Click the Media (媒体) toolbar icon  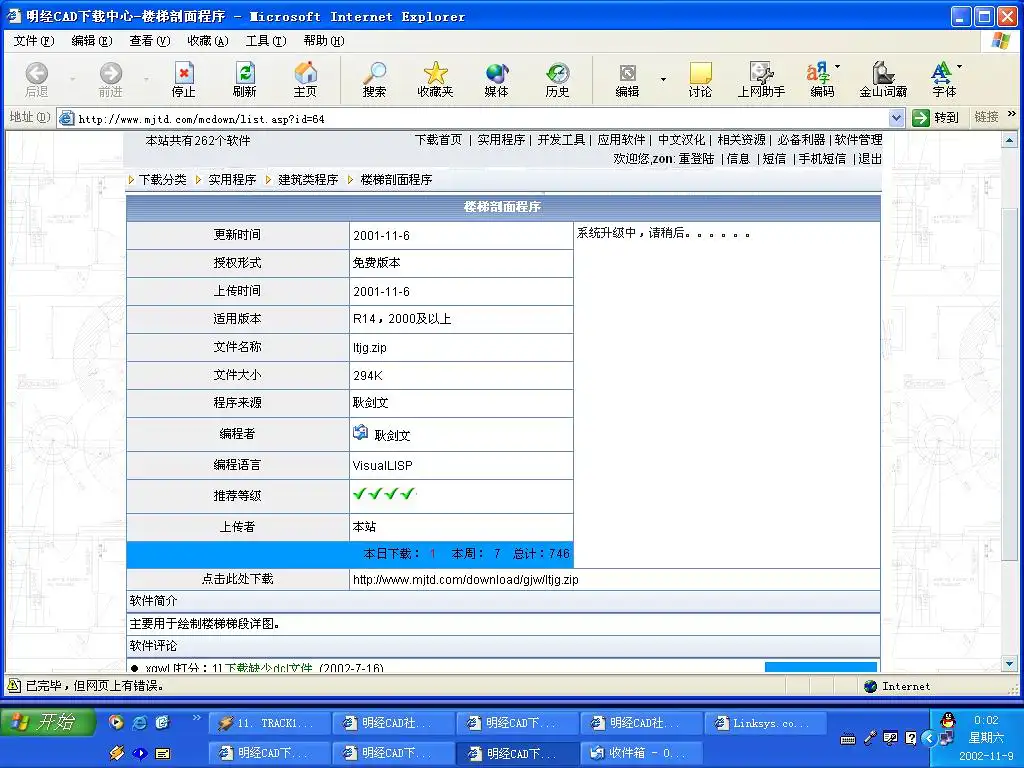pyautogui.click(x=496, y=79)
